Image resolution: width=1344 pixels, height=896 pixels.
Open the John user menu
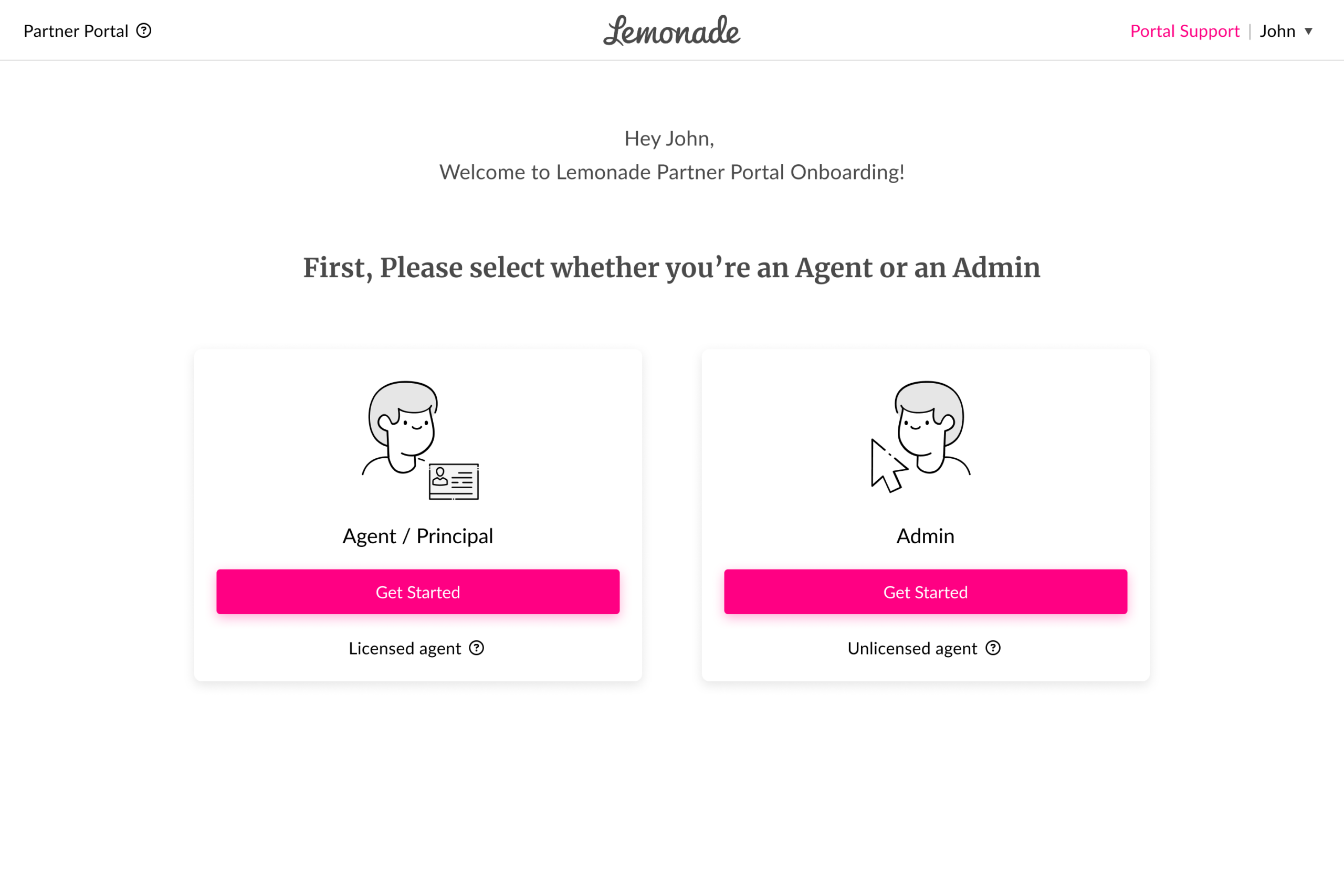coord(1278,31)
